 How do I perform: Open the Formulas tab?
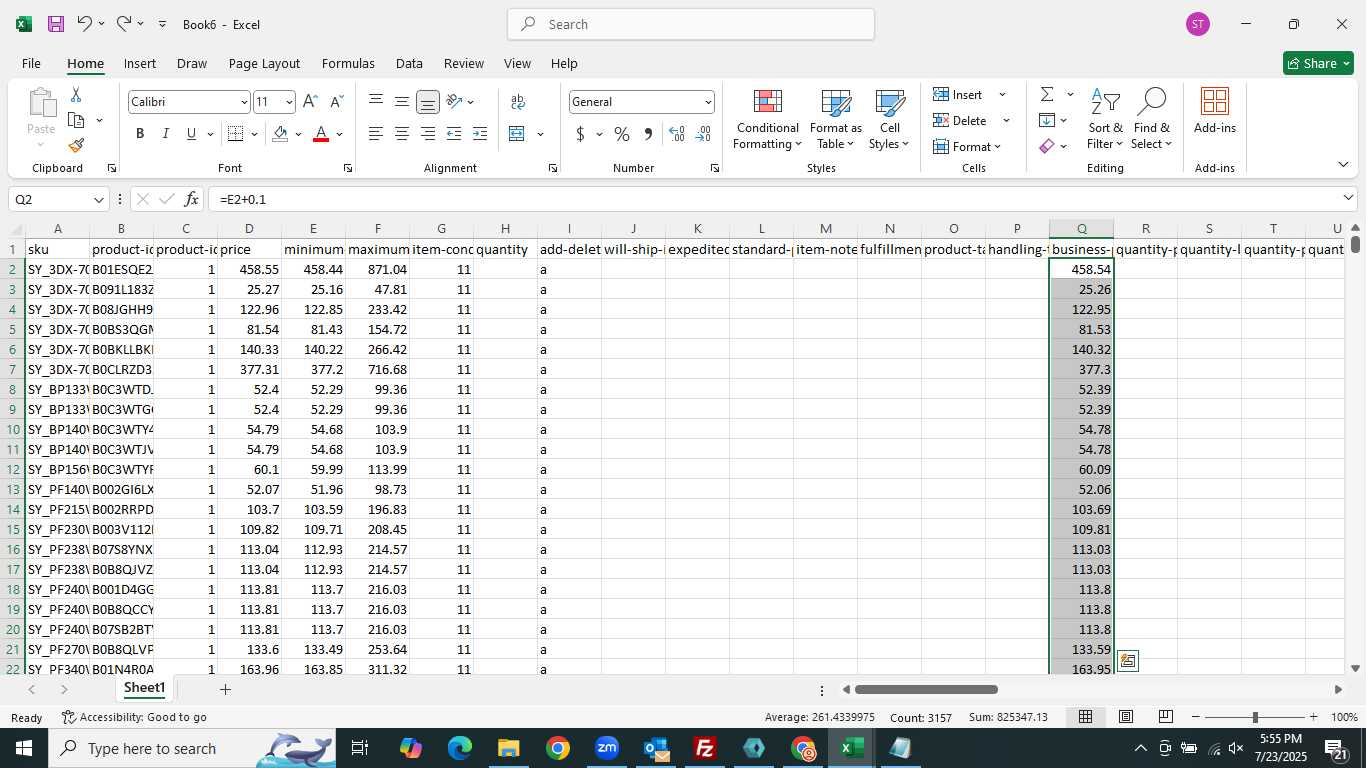point(348,63)
